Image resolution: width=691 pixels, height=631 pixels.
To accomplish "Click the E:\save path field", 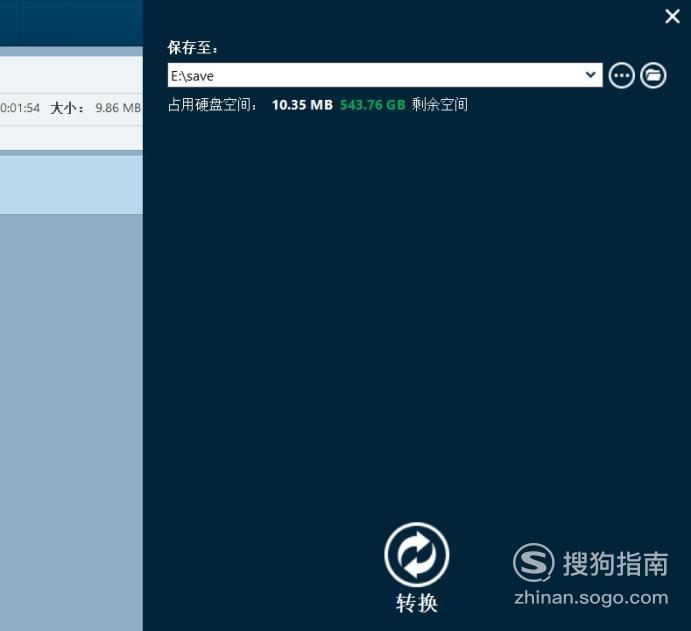I will [x=385, y=75].
